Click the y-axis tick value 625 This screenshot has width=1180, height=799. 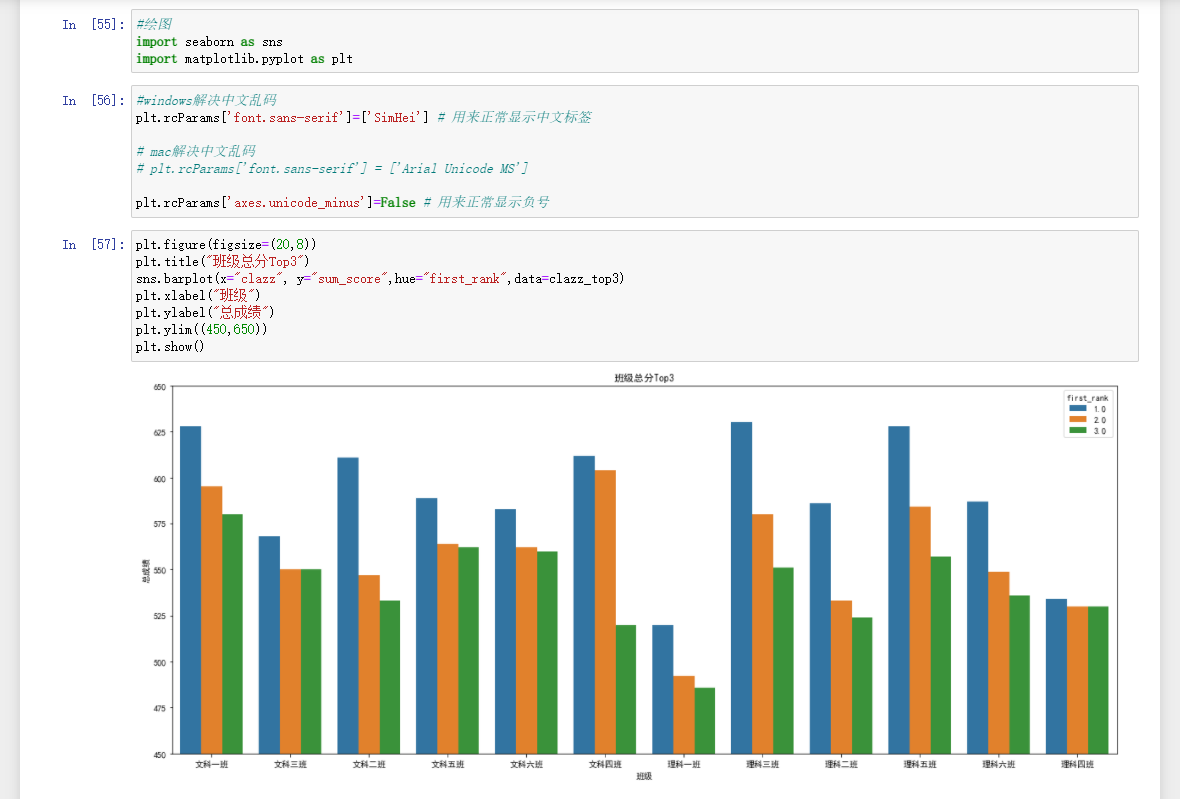point(160,433)
